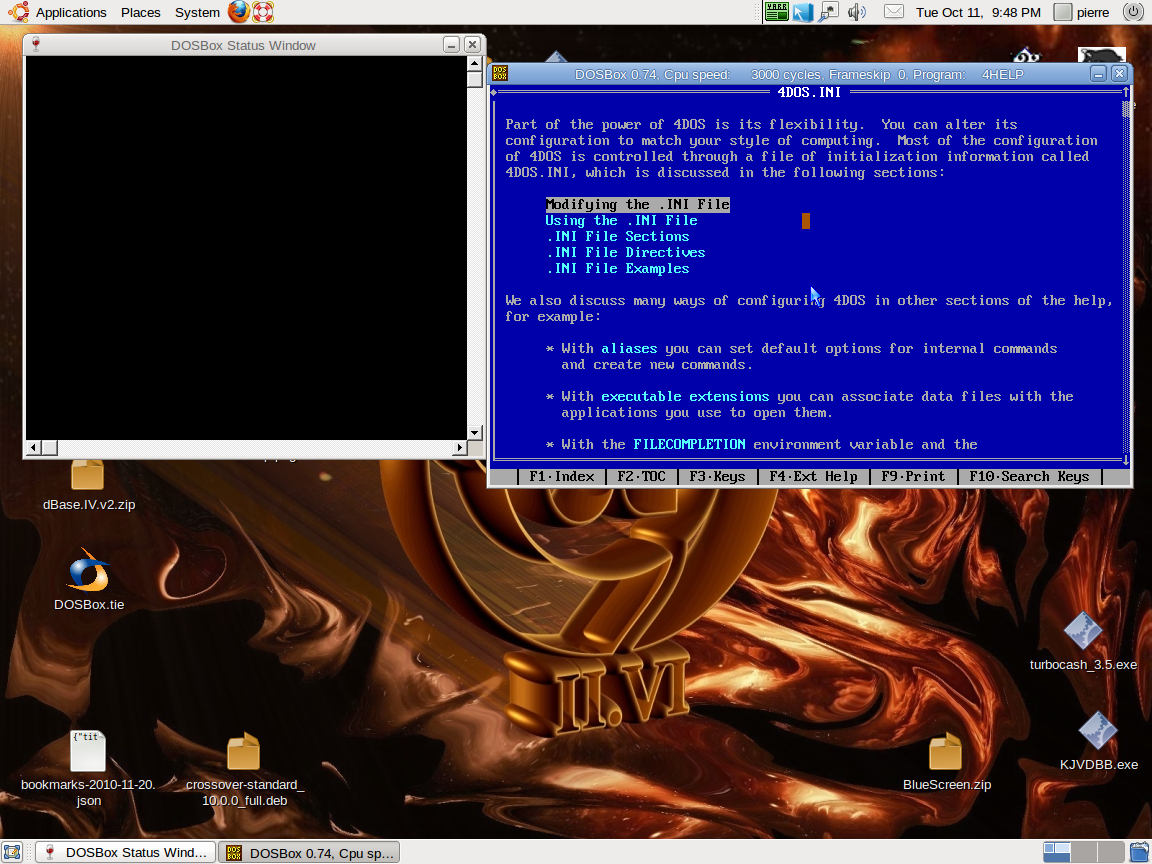Open the volume control icon
Viewport: 1152px width, 864px height.
pyautogui.click(x=857, y=12)
